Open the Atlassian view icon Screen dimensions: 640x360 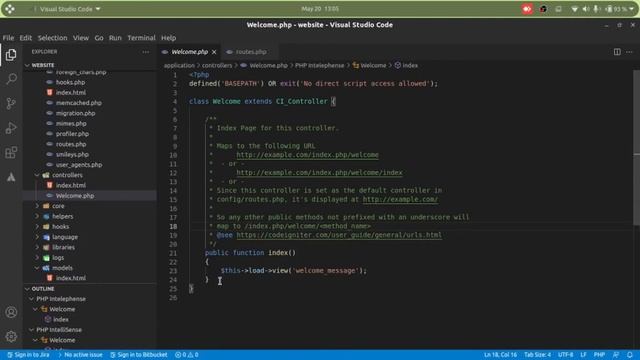click(11, 177)
